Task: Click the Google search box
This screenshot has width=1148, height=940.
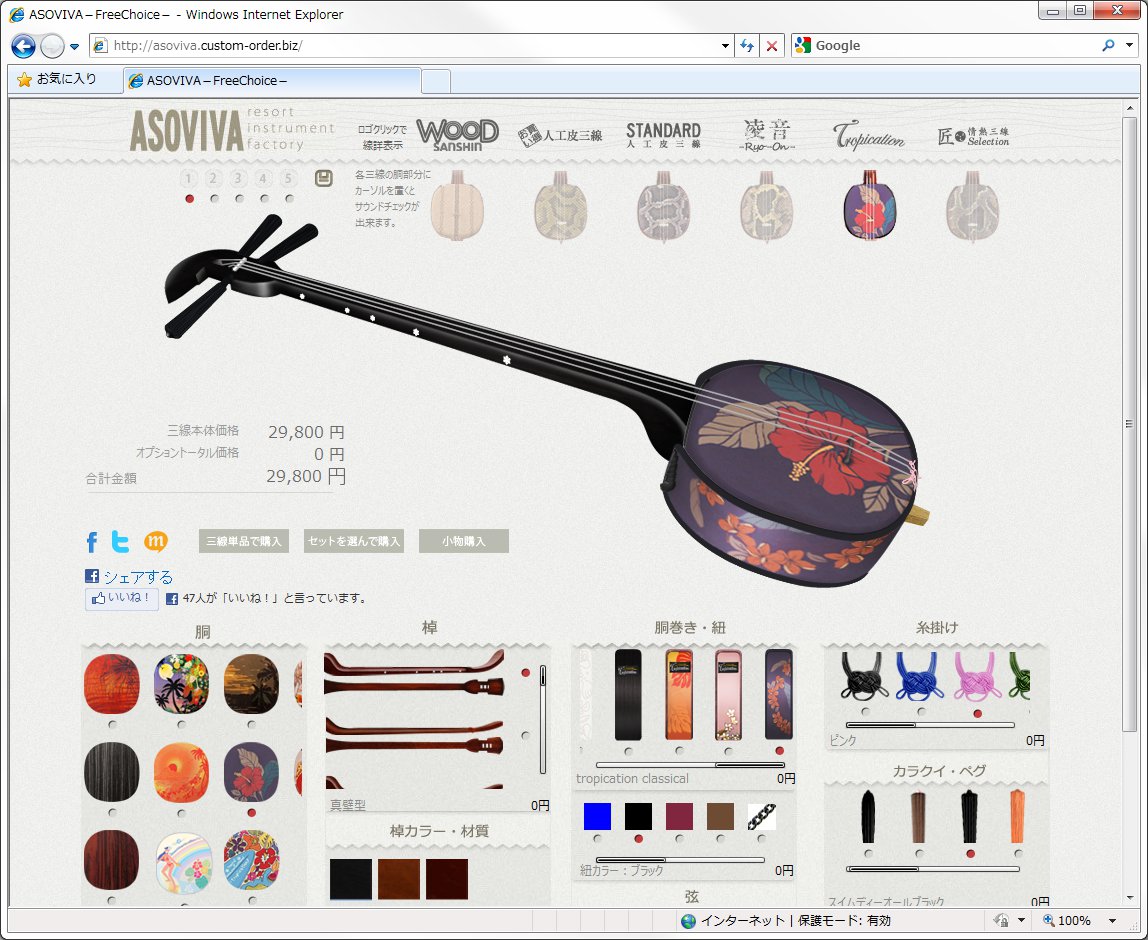Action: [x=954, y=45]
